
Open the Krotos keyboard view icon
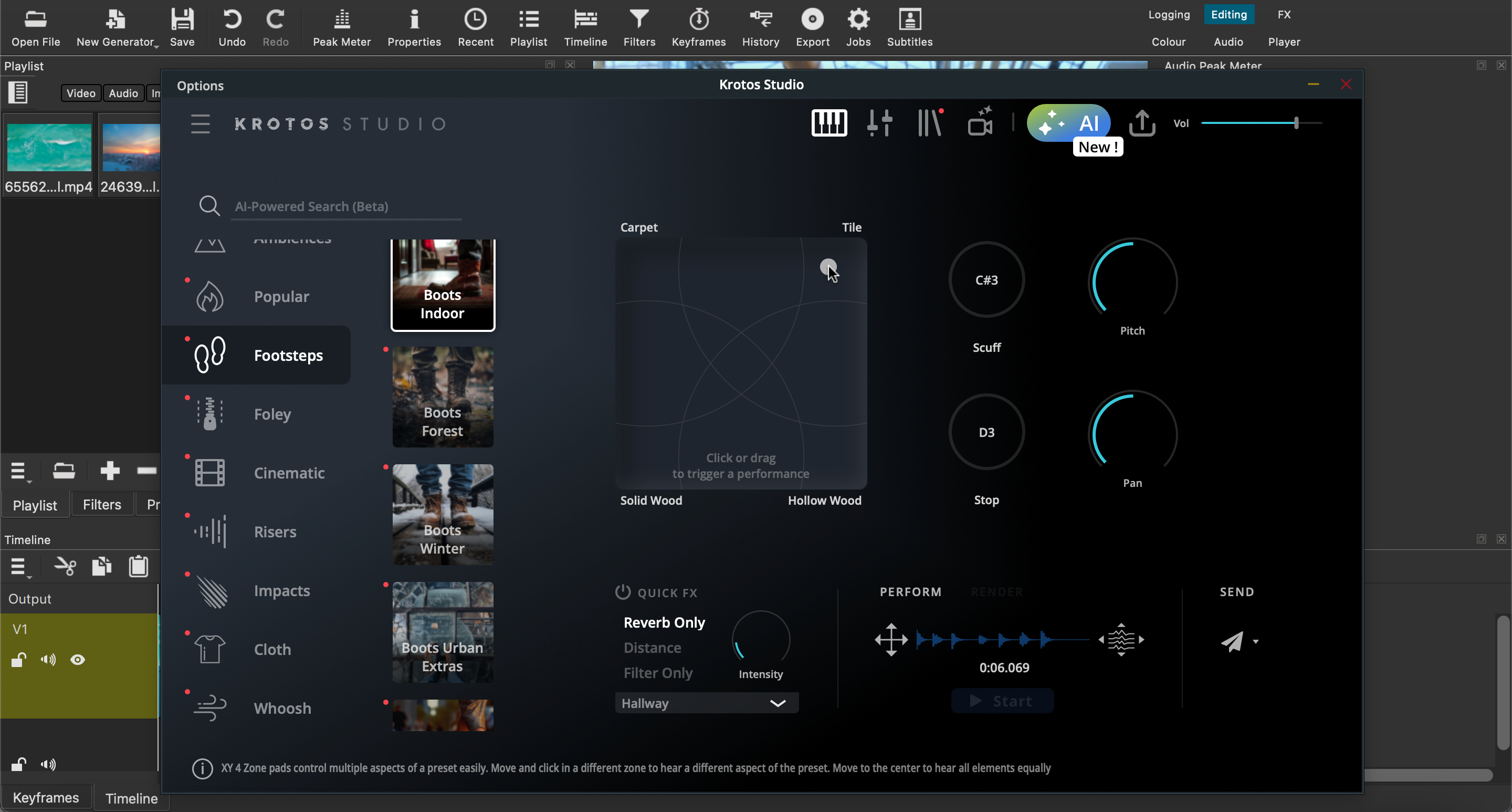tap(829, 123)
